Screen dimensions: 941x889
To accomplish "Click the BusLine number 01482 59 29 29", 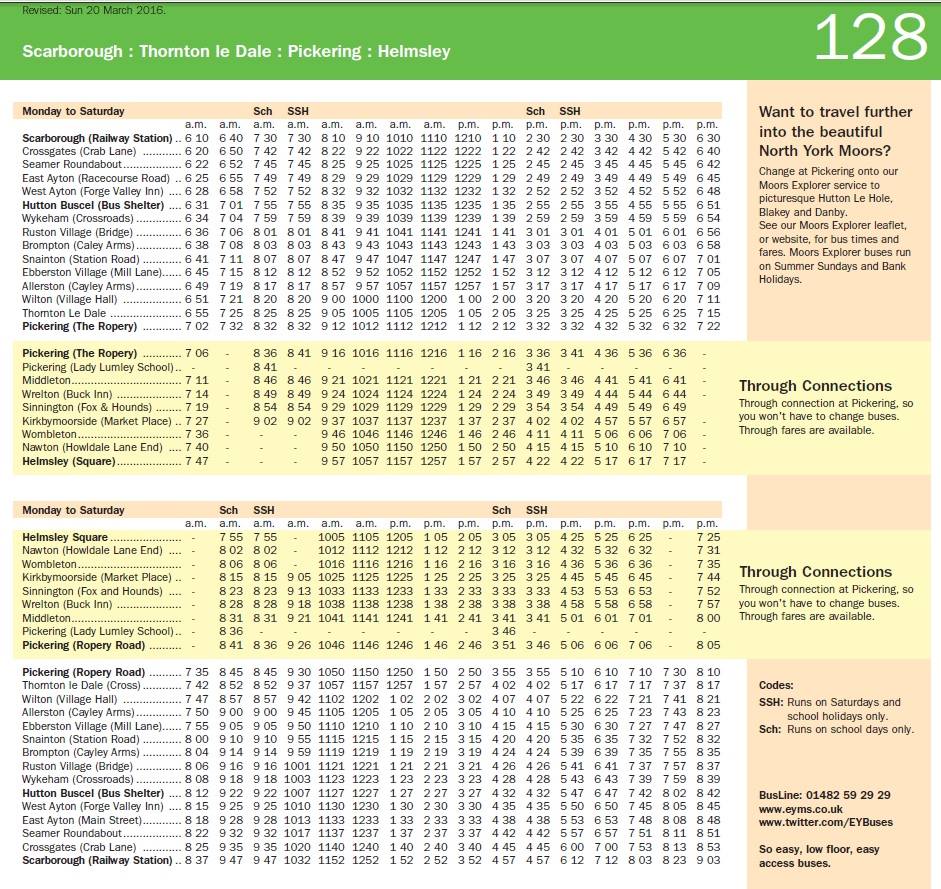I will 848,795.
